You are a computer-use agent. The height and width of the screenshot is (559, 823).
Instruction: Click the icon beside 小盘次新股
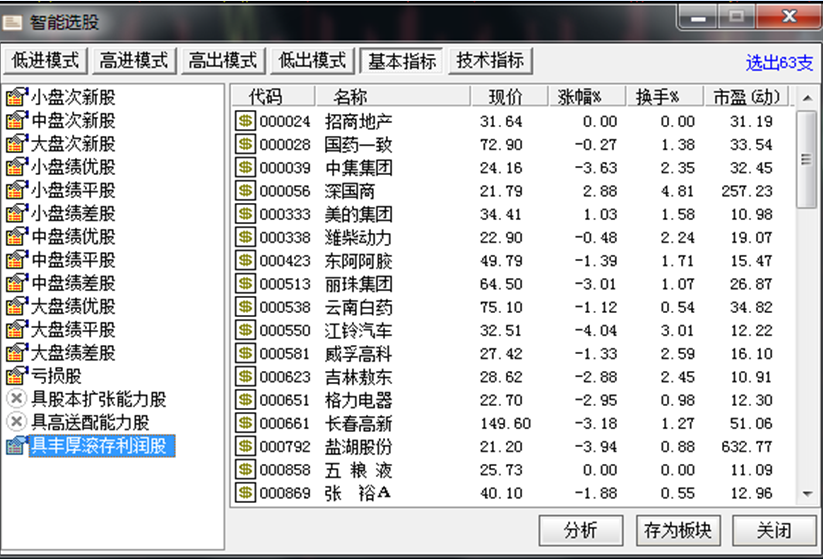coord(17,97)
